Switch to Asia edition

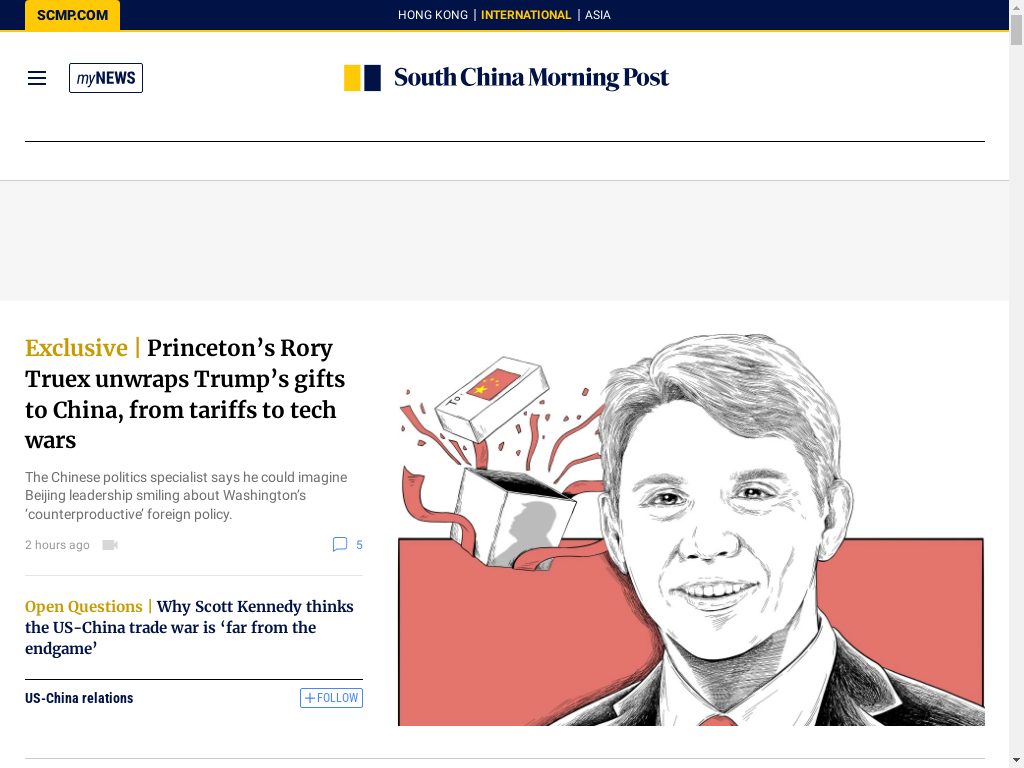[598, 15]
